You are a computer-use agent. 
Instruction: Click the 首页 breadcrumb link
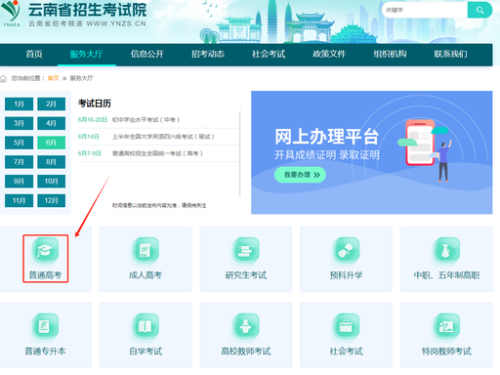[53, 78]
